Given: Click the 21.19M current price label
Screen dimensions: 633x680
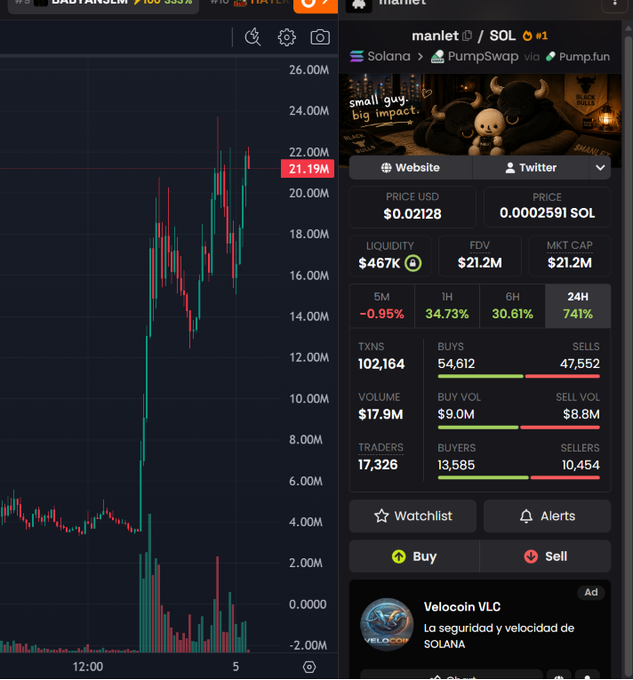Looking at the screenshot, I should 307,169.
